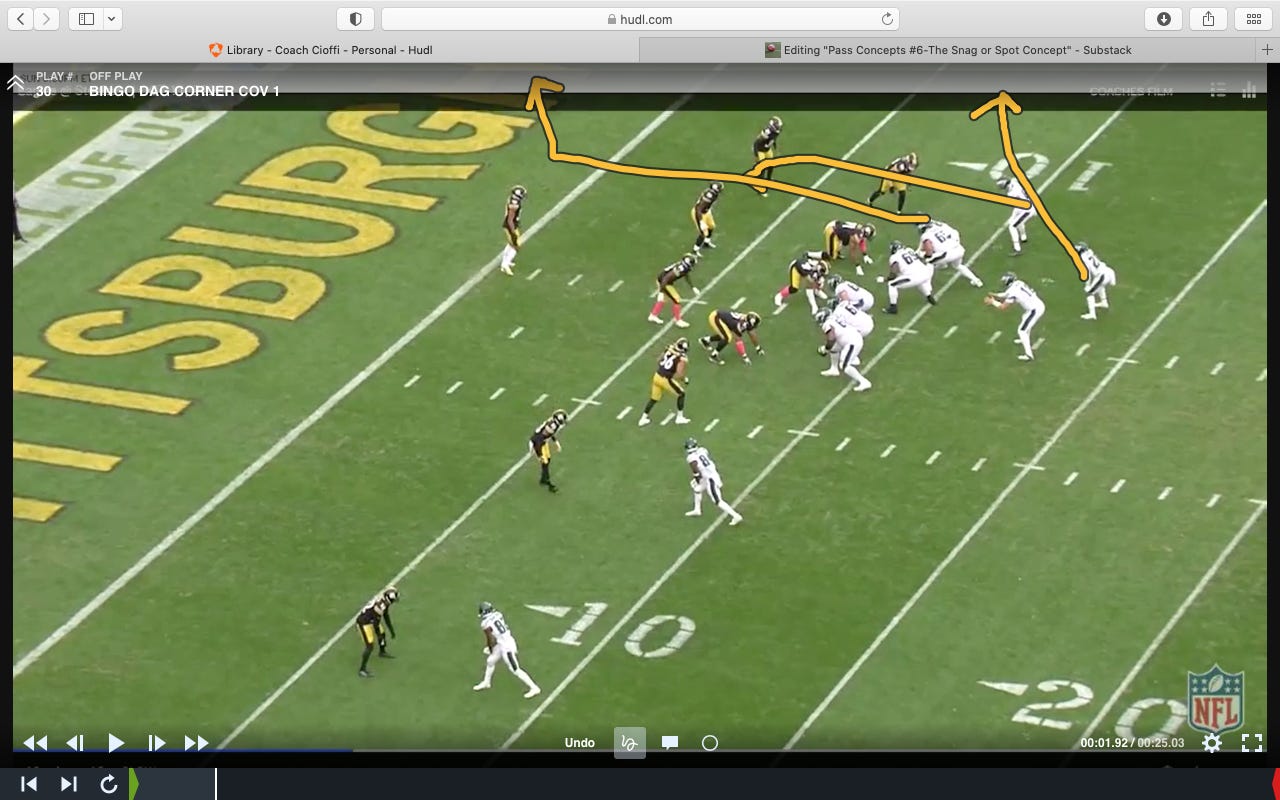Fast forward the video clip
This screenshot has width=1280, height=800.
coord(197,743)
